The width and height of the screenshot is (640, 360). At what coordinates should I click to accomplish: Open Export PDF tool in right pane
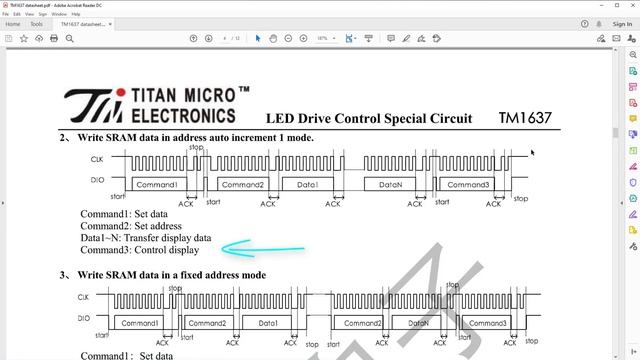click(x=633, y=71)
